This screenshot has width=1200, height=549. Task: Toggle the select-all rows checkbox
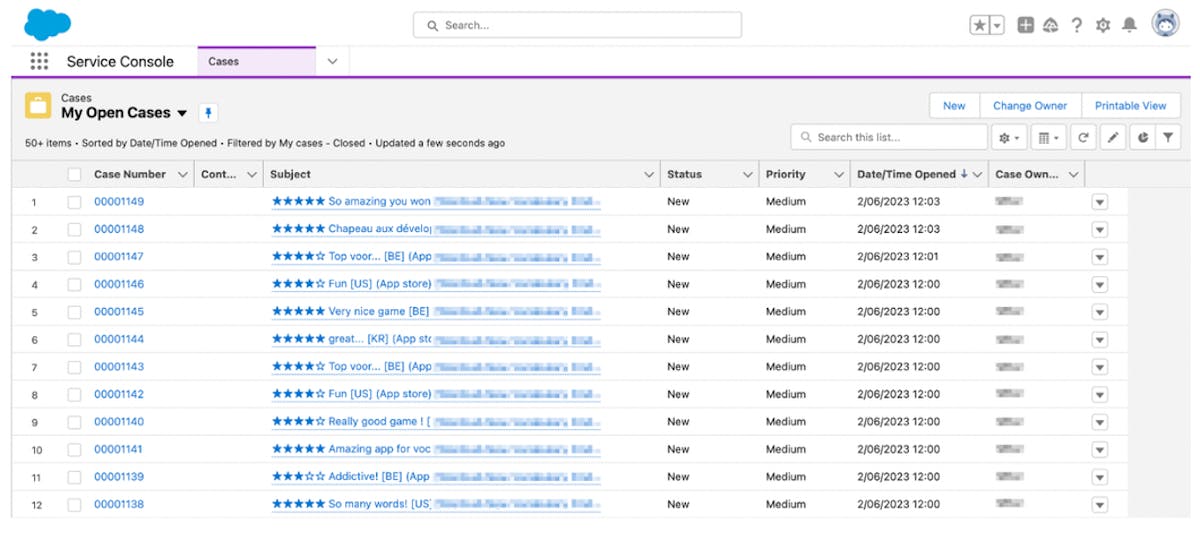[74, 174]
